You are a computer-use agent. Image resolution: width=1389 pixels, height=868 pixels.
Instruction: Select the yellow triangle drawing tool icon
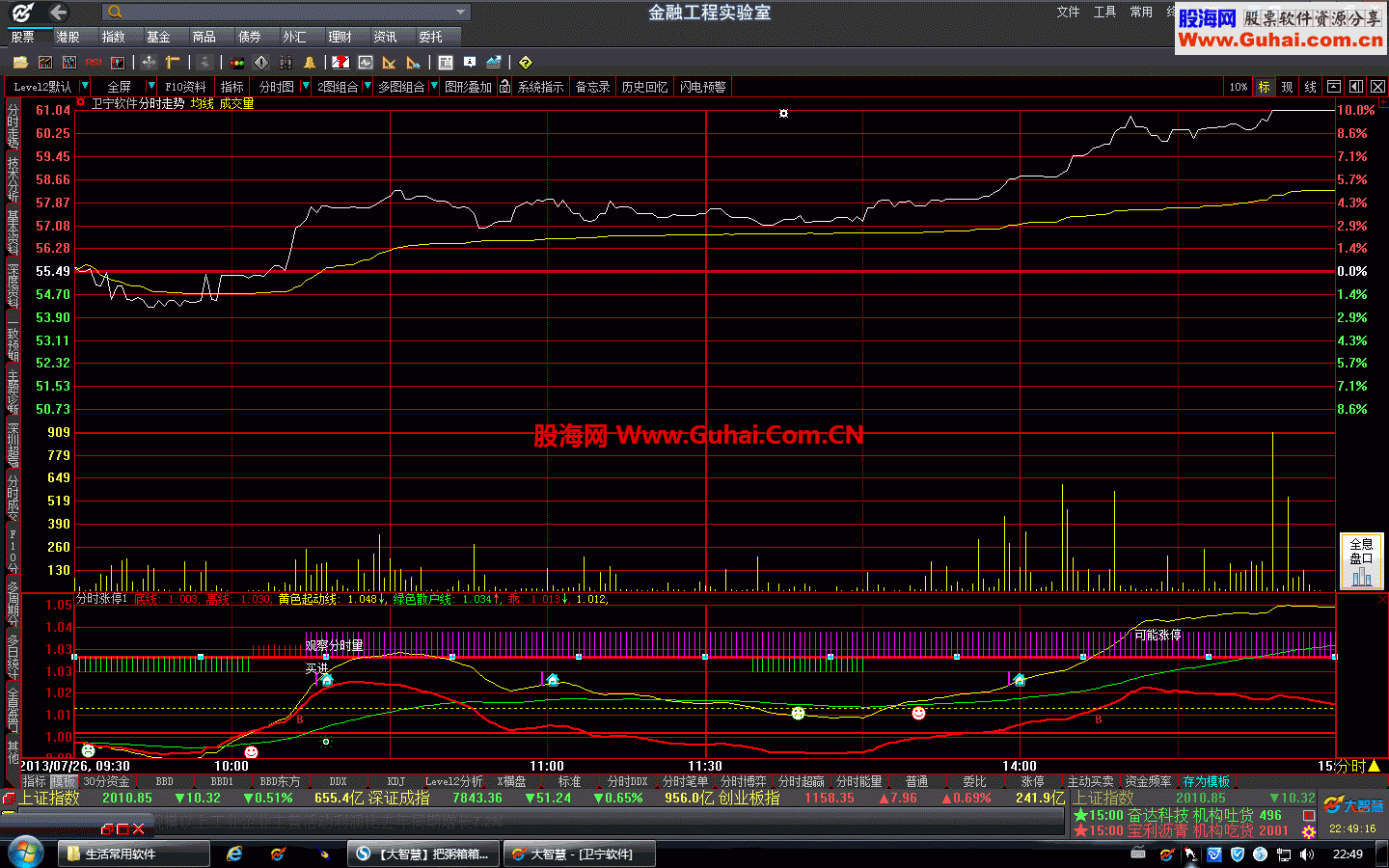point(390,63)
